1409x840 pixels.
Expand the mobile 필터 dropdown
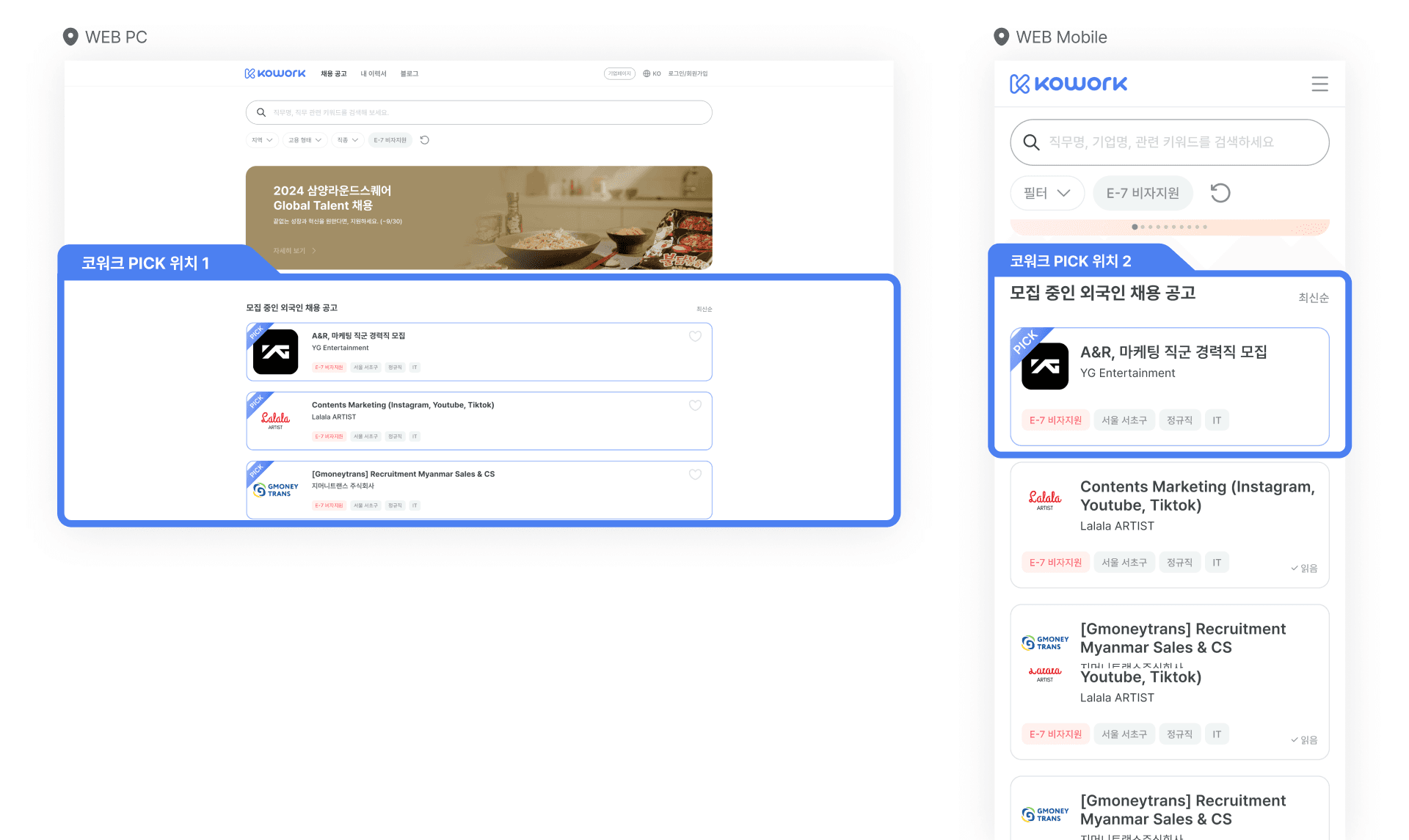click(x=1047, y=193)
